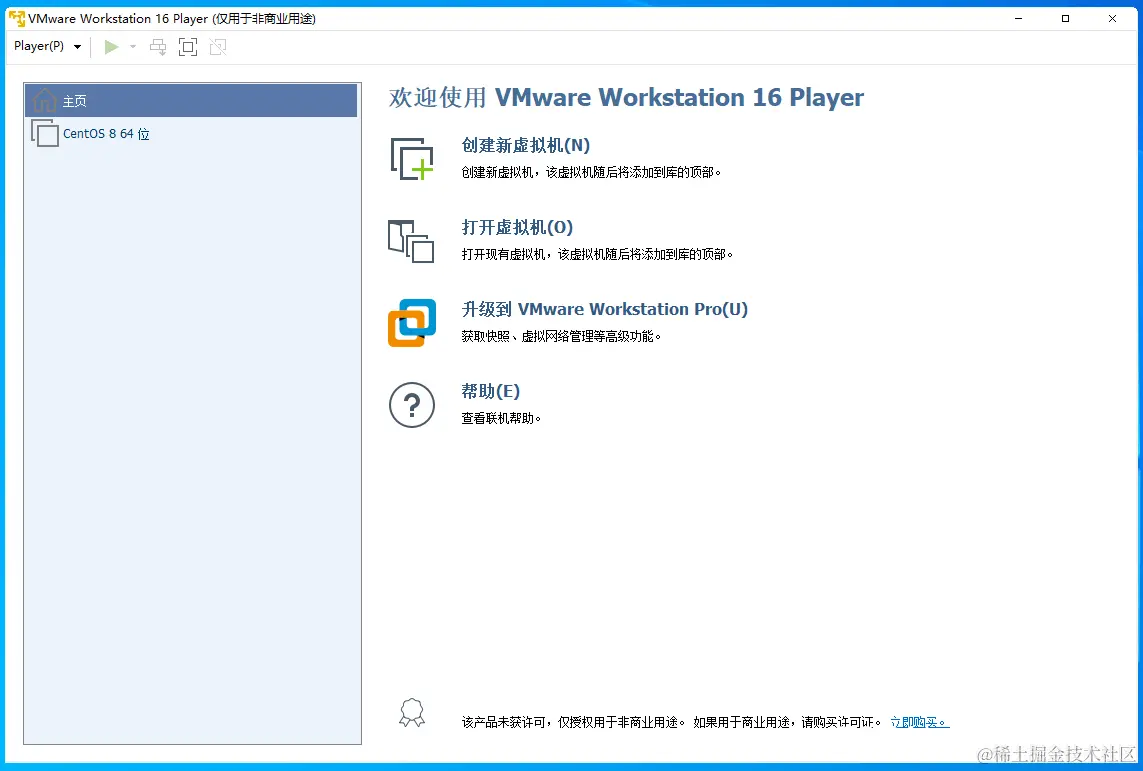Click the send Ctrl+Alt+Del toolbar icon
Viewport: 1143px width, 771px height.
(x=158, y=47)
